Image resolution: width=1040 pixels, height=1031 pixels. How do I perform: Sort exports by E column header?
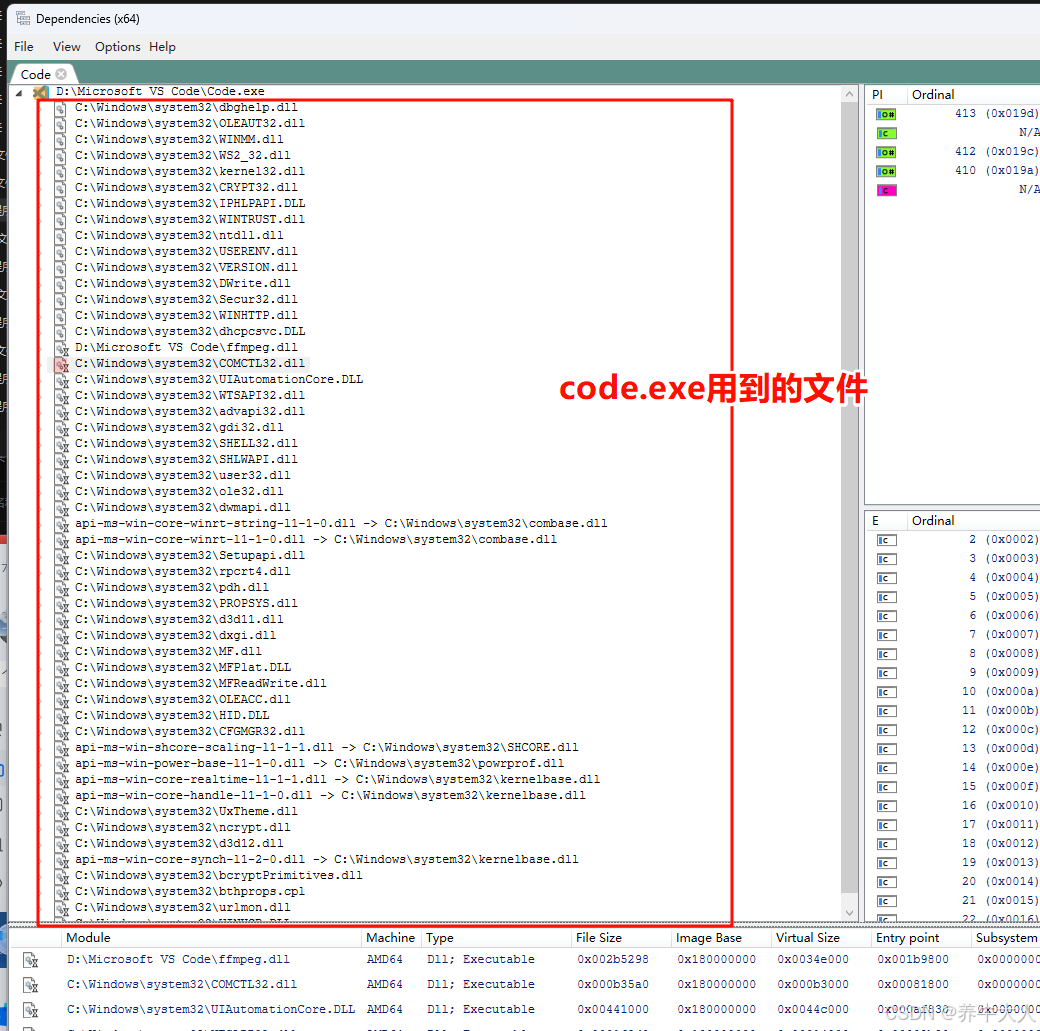886,521
